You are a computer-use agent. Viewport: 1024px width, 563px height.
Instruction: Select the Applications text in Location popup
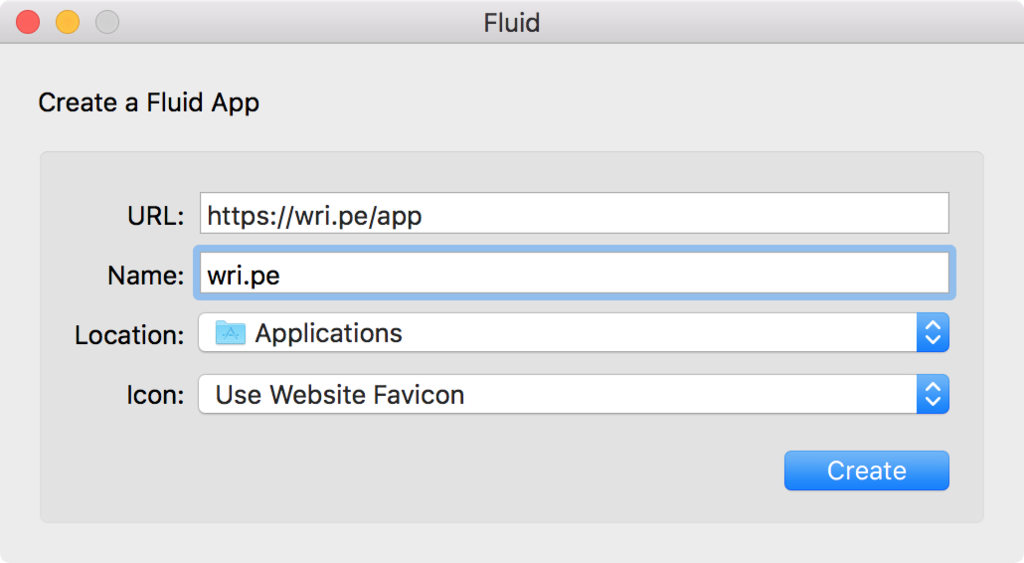(328, 333)
